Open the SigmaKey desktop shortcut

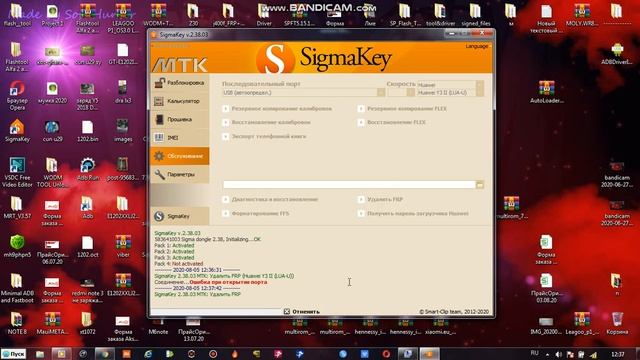coord(17,130)
